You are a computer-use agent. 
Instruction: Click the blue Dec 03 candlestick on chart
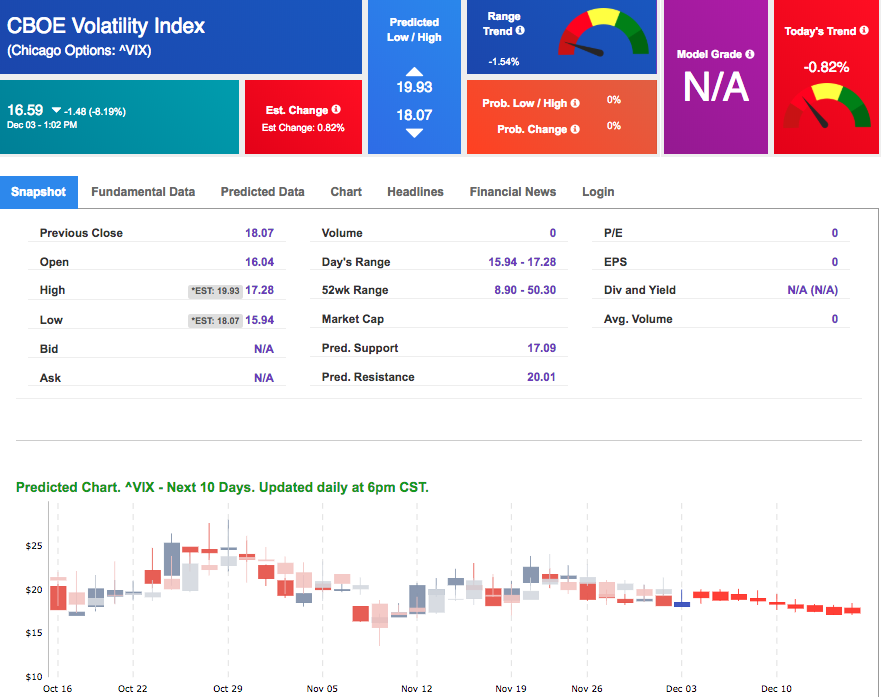pyautogui.click(x=682, y=604)
